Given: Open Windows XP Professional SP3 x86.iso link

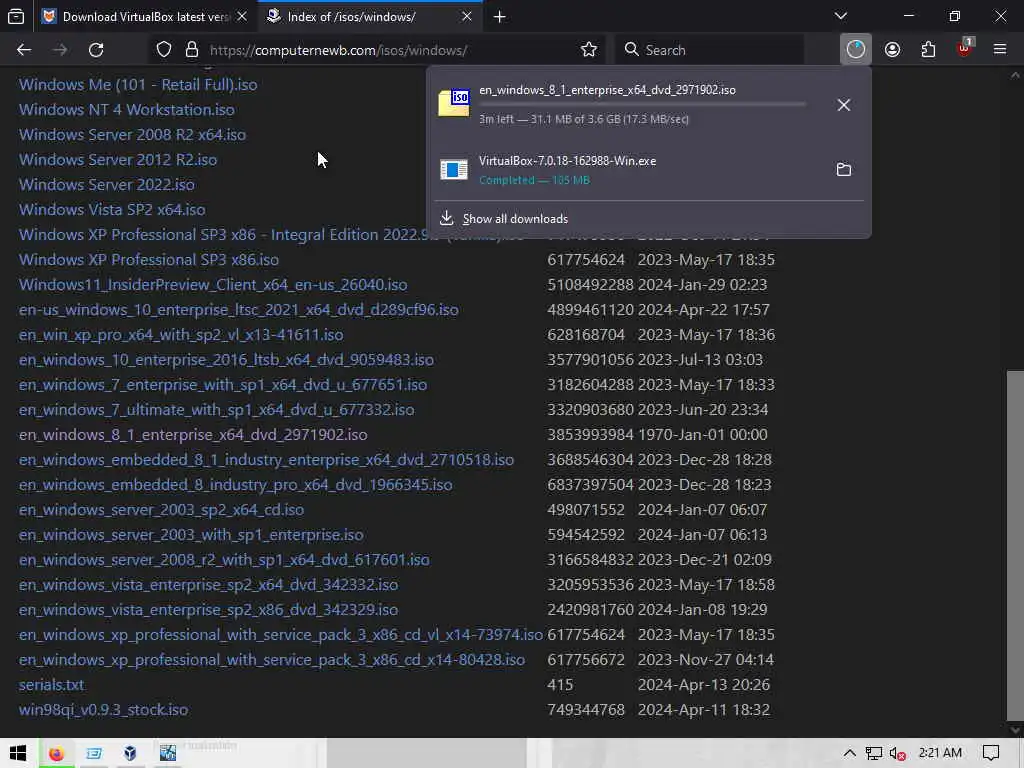Looking at the screenshot, I should tap(149, 259).
